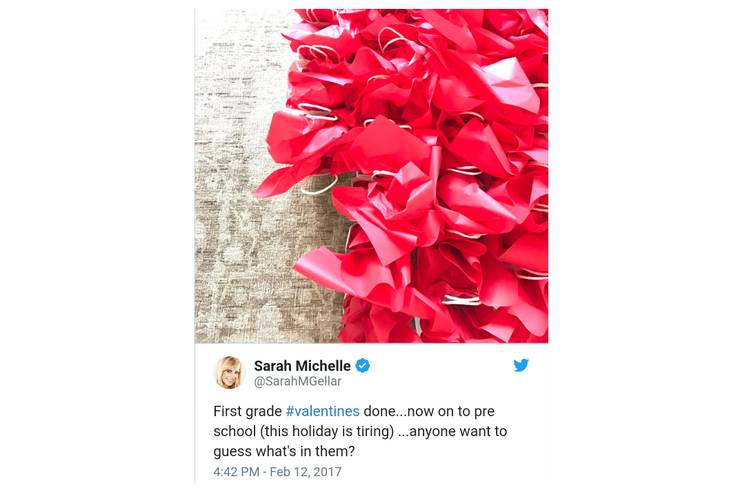Click the blue Twitter bird logo
The image size is (738, 492).
(x=521, y=365)
